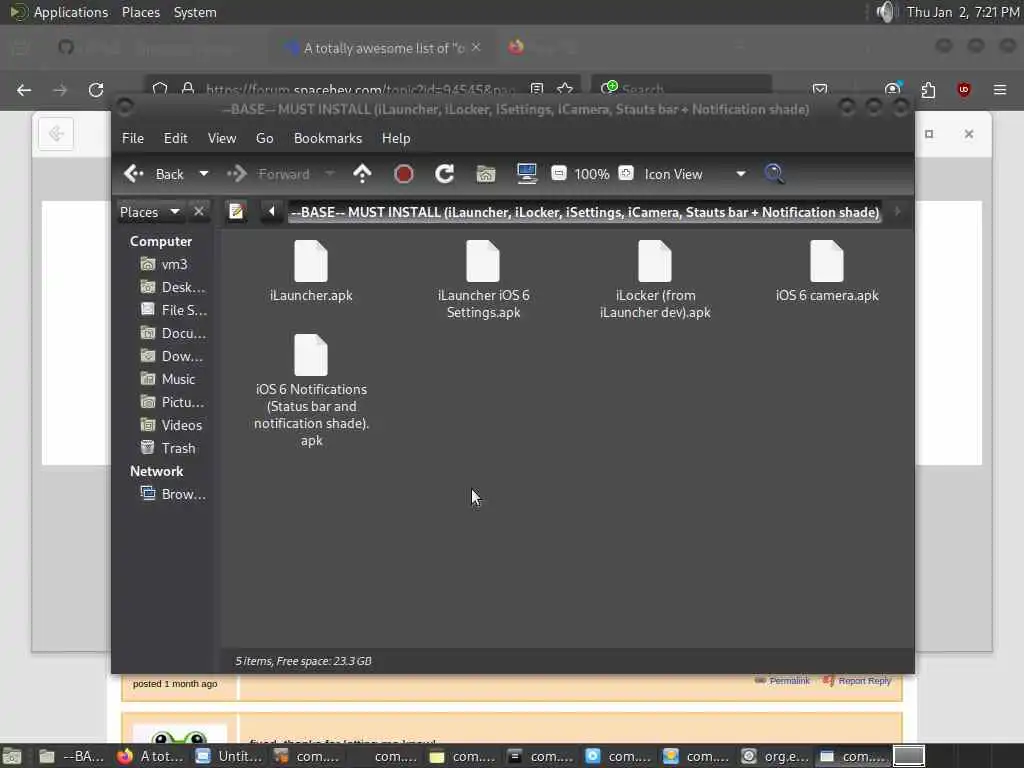This screenshot has height=768, width=1024.
Task: Open the Bookmarks menu
Action: 328,138
